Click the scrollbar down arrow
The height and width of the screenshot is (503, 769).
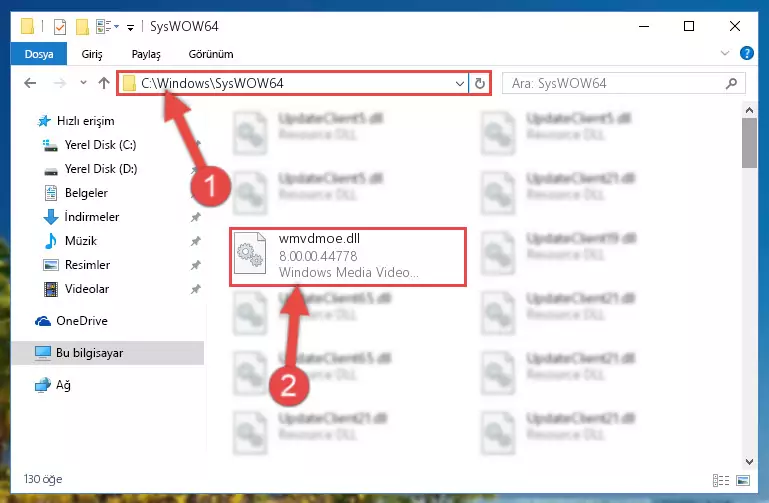point(749,461)
